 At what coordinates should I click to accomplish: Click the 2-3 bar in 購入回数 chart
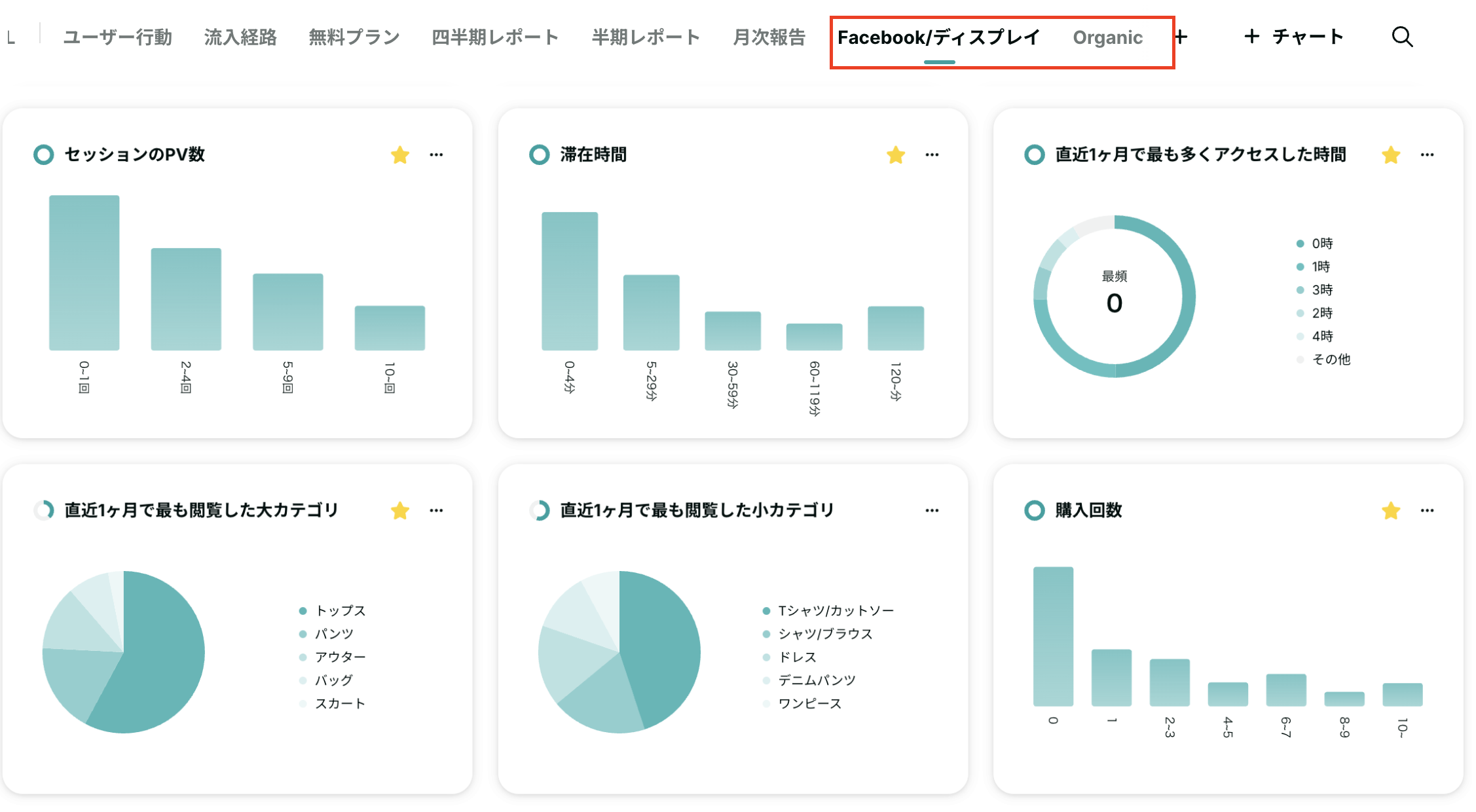pos(1170,682)
